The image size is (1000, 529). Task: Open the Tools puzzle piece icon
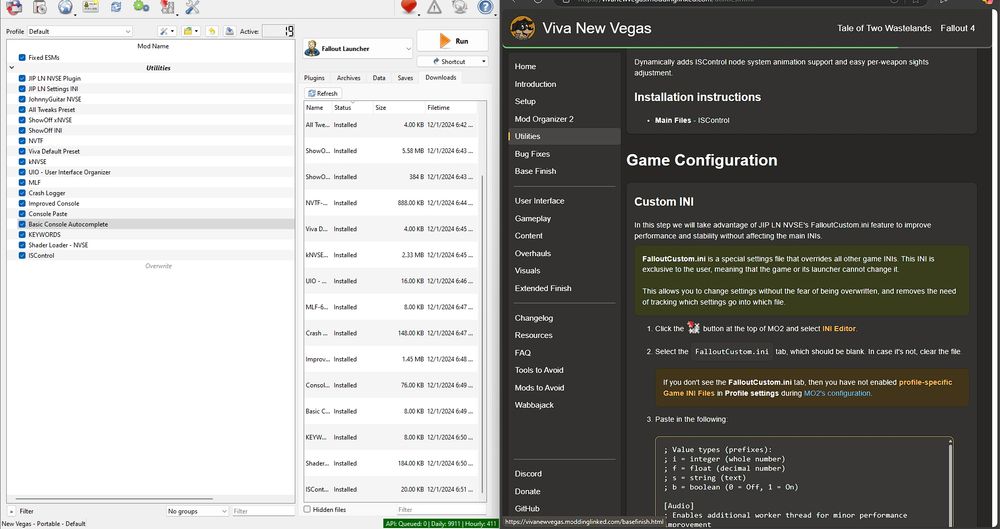(167, 7)
